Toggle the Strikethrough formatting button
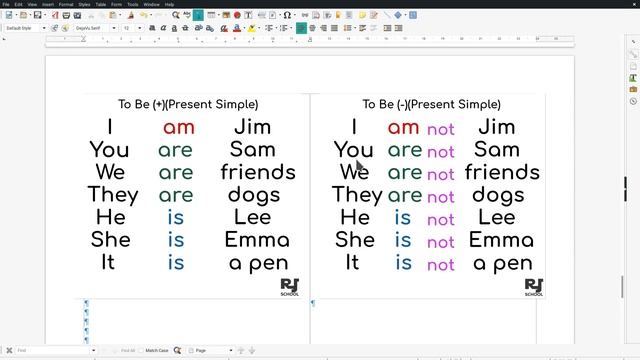This screenshot has height=360, width=640. 185,28
